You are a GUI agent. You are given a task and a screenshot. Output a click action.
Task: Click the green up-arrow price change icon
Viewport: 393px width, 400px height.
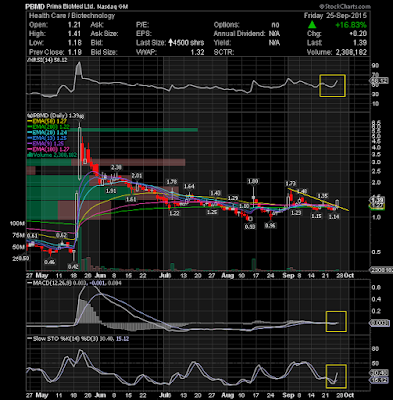[312, 25]
